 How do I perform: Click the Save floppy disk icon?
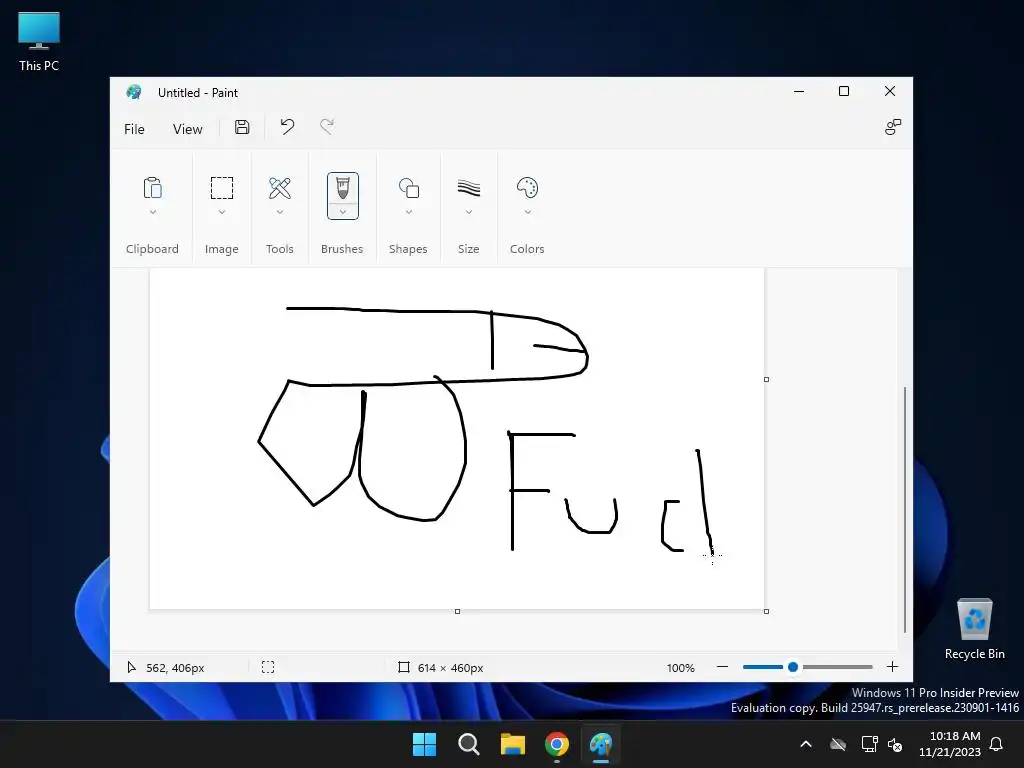[242, 127]
